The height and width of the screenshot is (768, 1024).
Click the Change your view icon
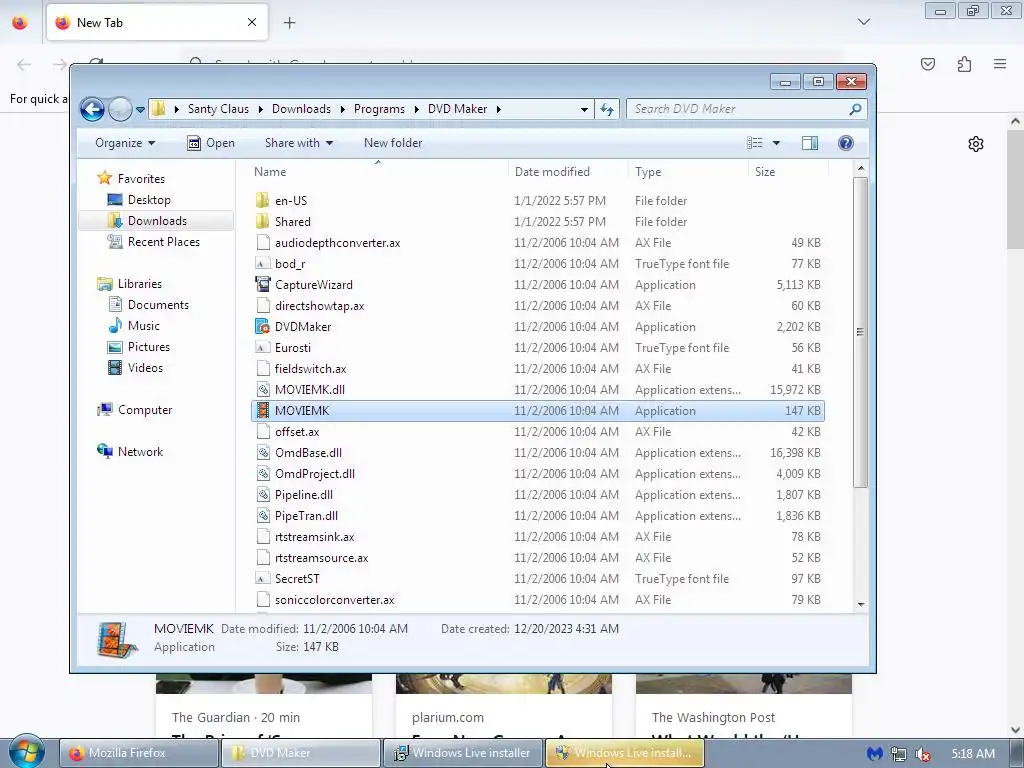[x=754, y=143]
